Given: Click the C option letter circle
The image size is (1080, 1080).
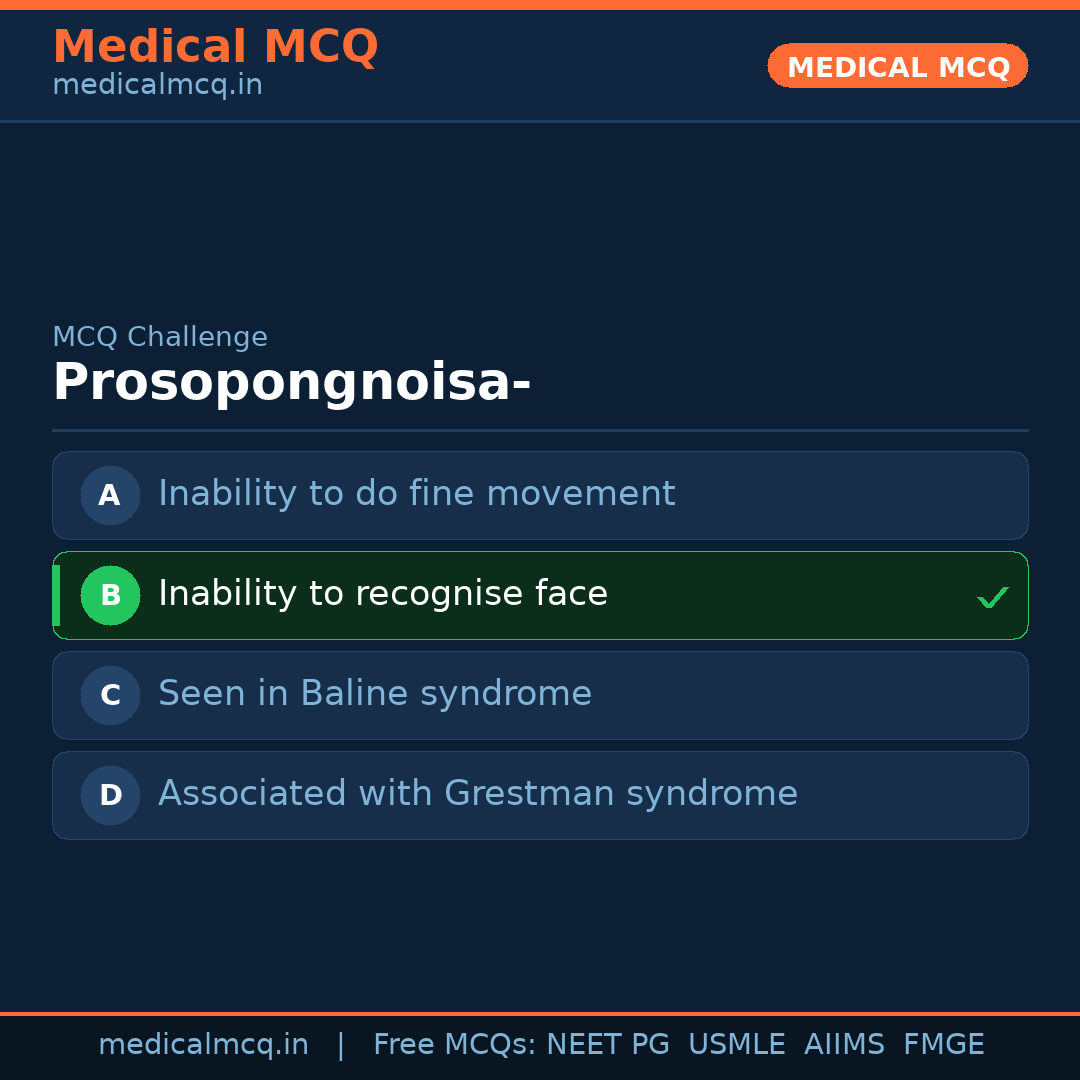Looking at the screenshot, I should (x=110, y=695).
